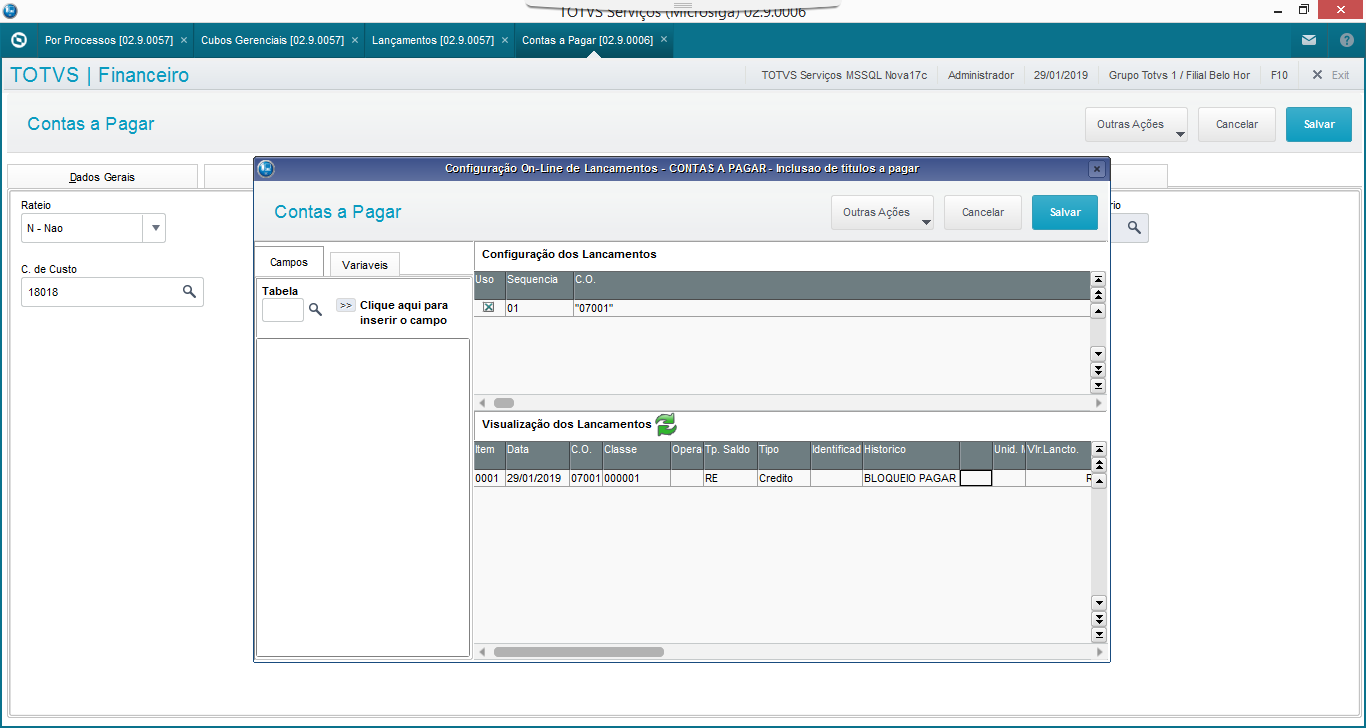Page up in the Visualização grid
This screenshot has width=1366, height=728.
pos(1099,465)
